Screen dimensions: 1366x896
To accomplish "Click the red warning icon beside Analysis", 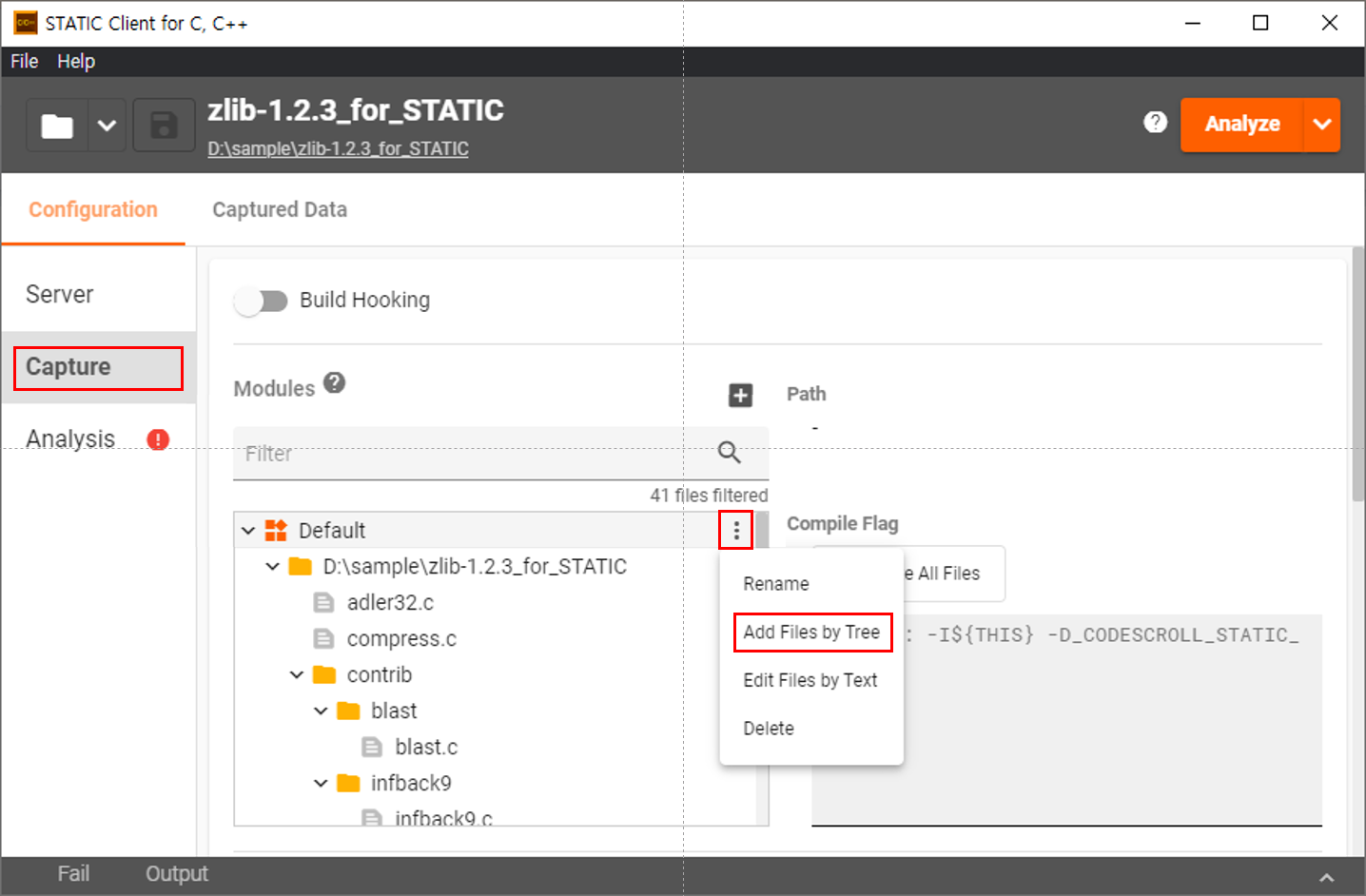I will pyautogui.click(x=158, y=439).
